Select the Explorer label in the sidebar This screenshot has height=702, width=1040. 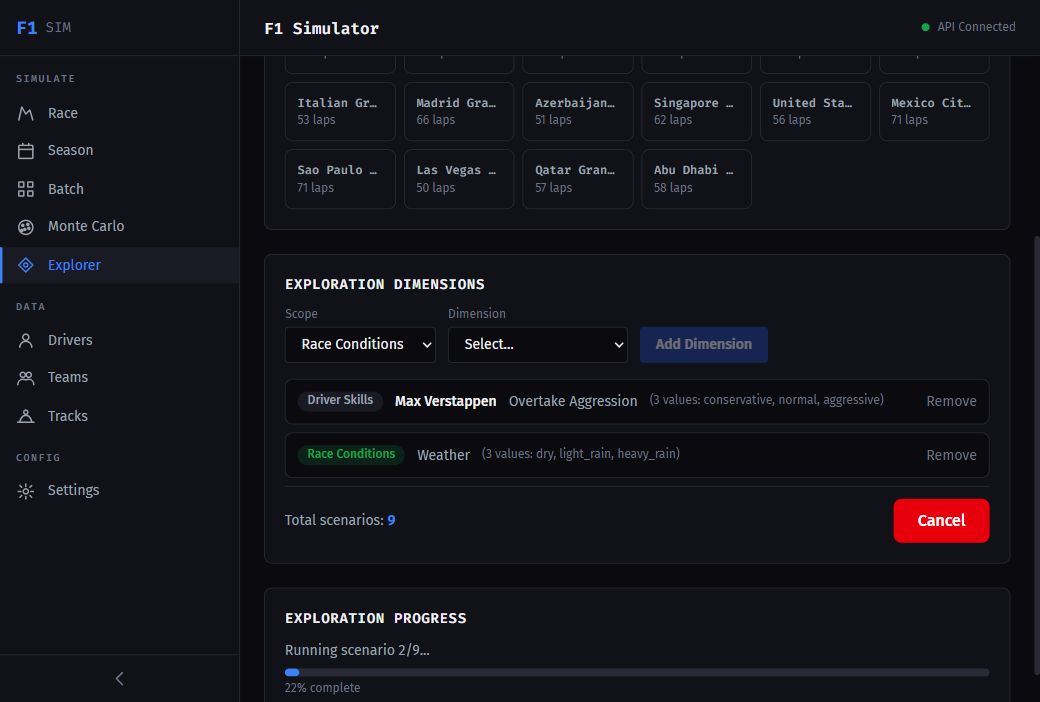click(74, 265)
